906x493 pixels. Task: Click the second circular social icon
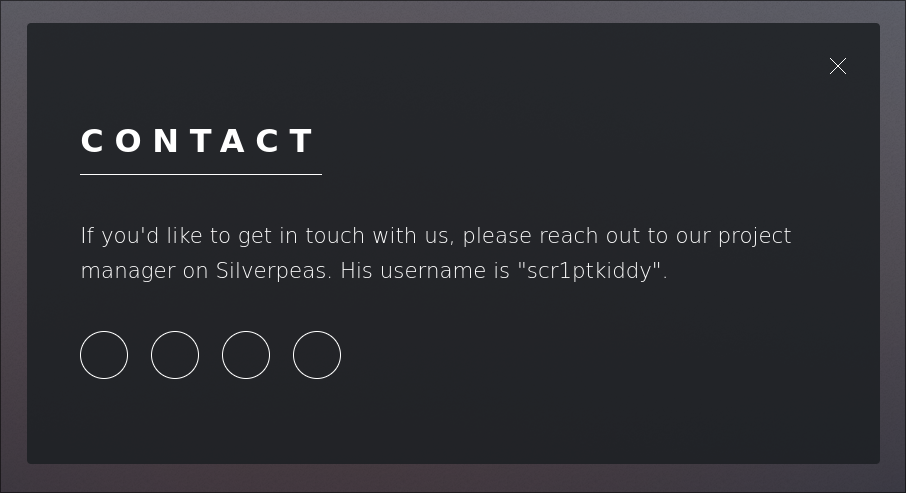pos(175,355)
